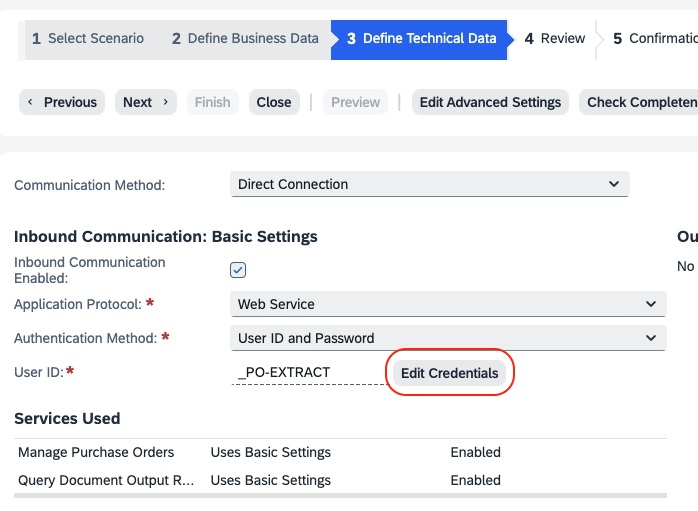Click Enabled status for Manage Purchase Orders

475,452
